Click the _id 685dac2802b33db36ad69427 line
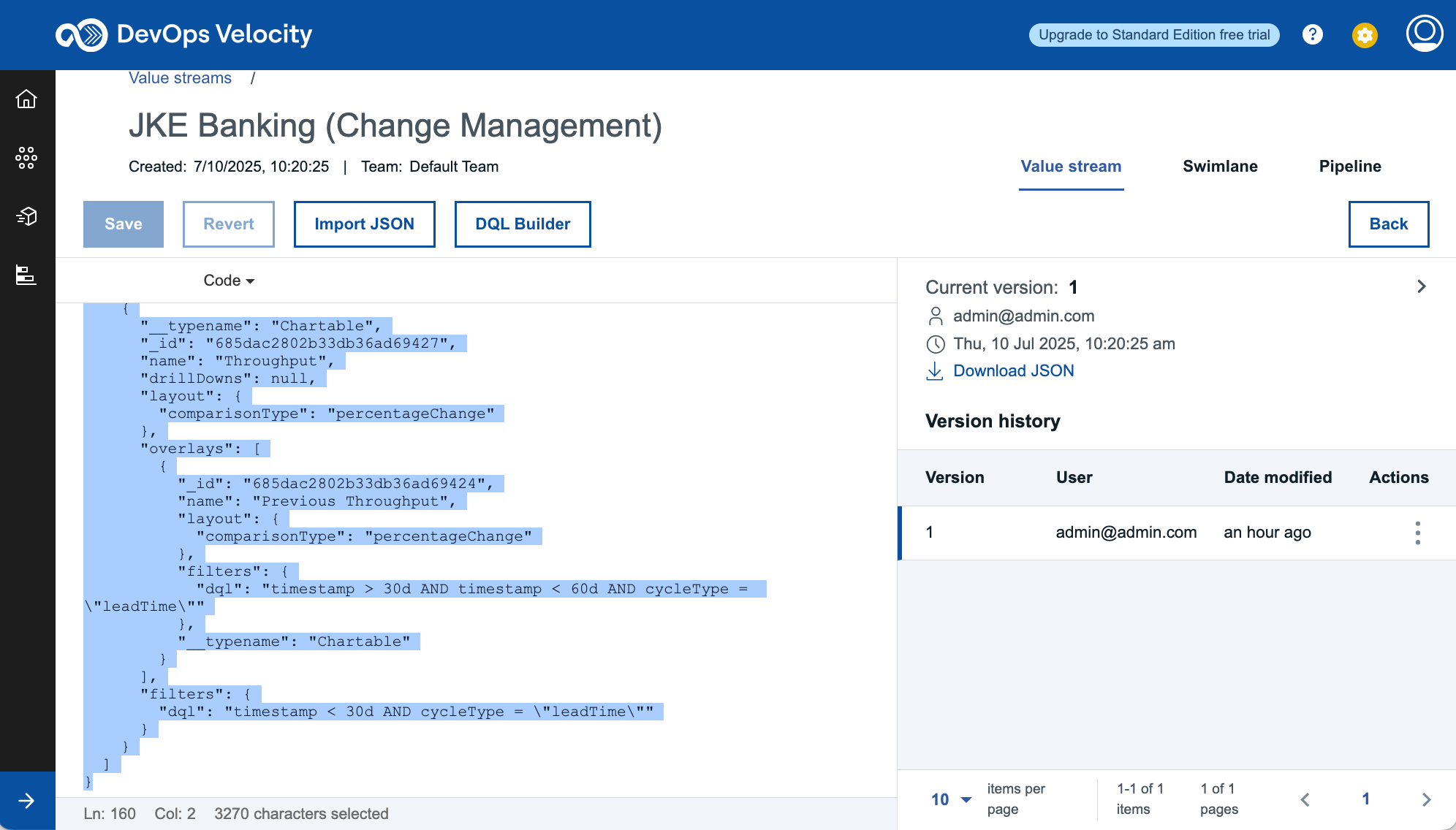This screenshot has width=1456, height=830. [298, 343]
